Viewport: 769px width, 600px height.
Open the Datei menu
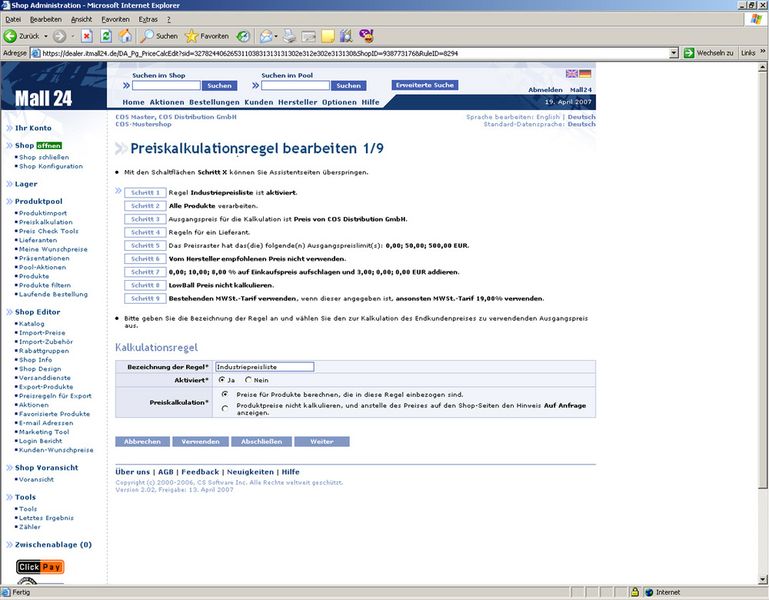click(13, 20)
